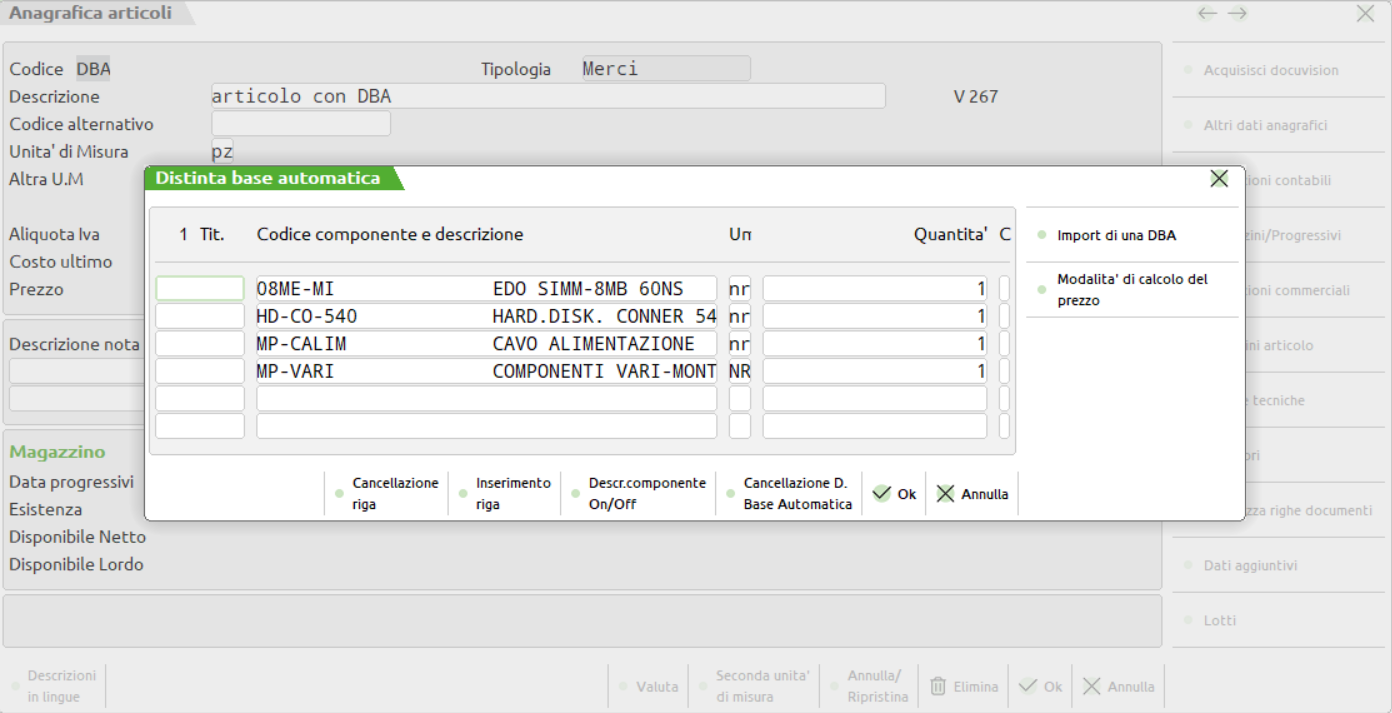
Task: Open Import di una DBA
Action: pos(1116,236)
